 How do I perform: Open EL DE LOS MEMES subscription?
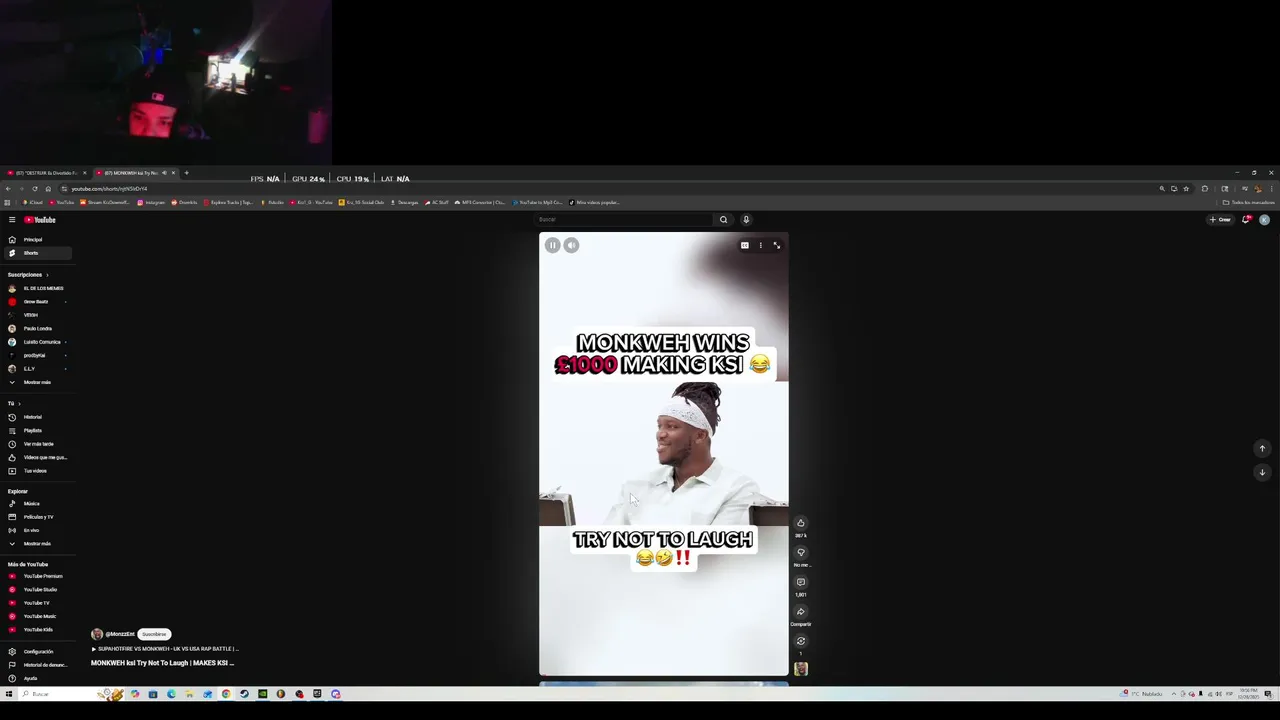36,288
